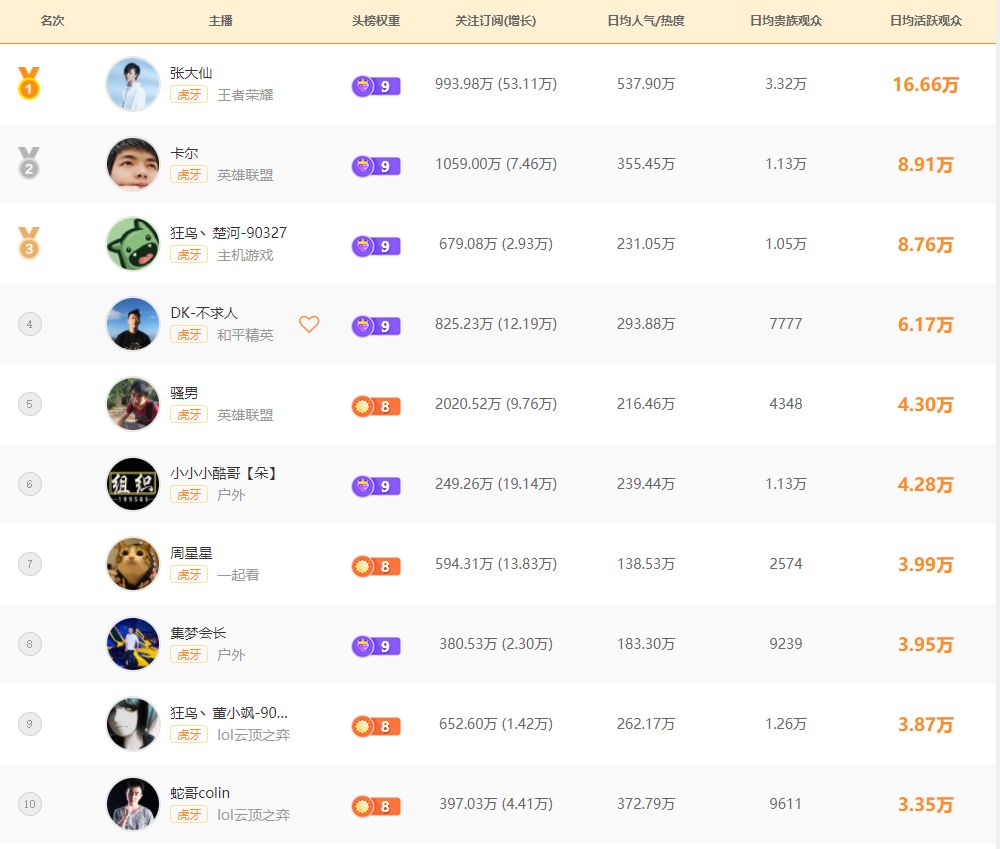
Task: Click rank number 10 circle badge
Action: tap(29, 804)
